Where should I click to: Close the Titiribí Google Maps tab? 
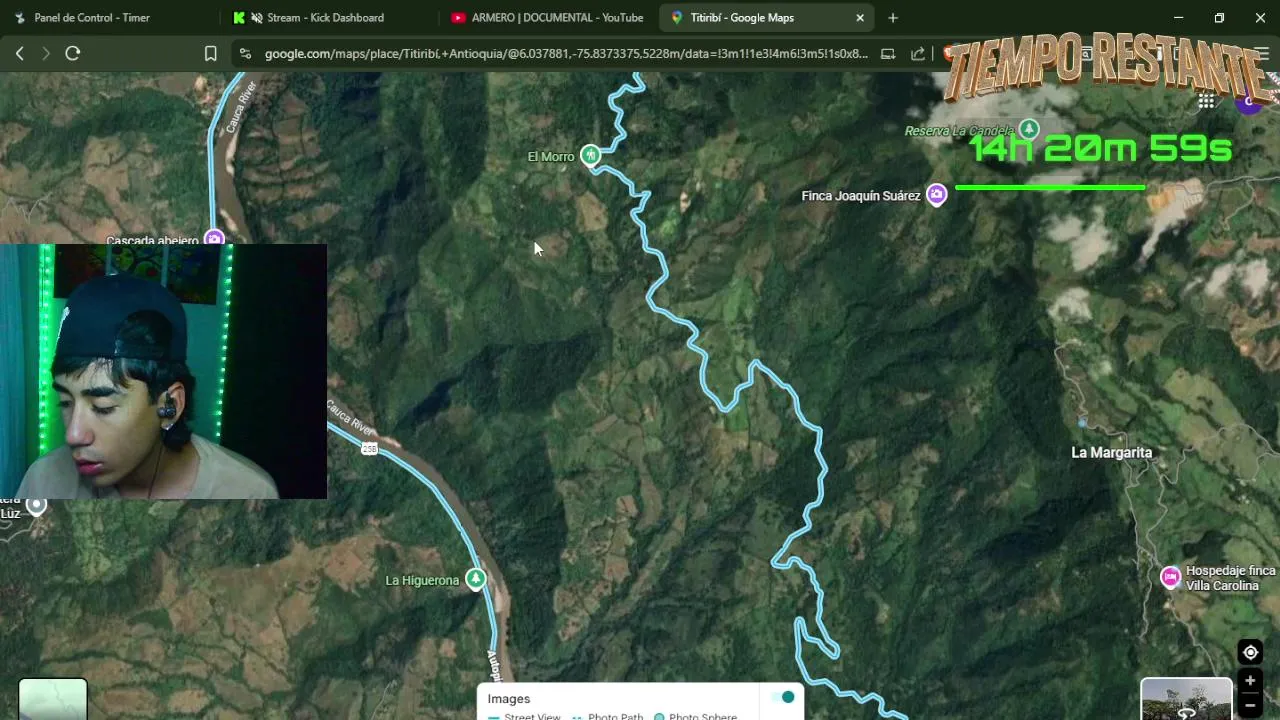pos(860,18)
